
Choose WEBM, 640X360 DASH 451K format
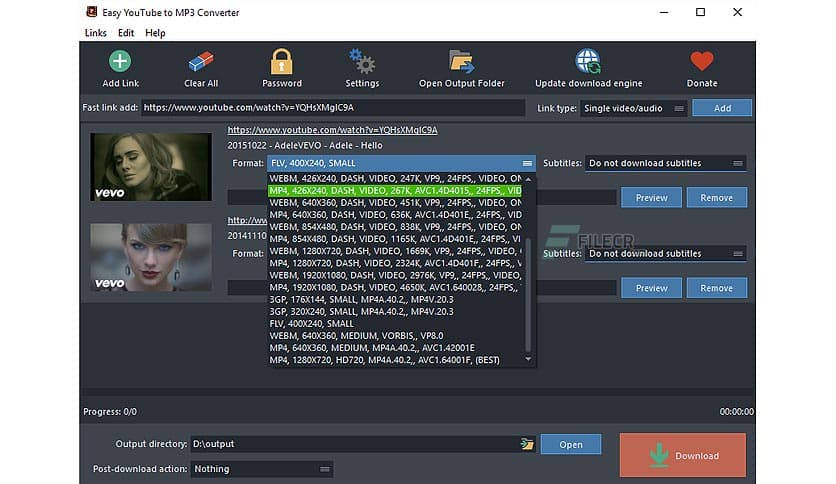(x=395, y=203)
